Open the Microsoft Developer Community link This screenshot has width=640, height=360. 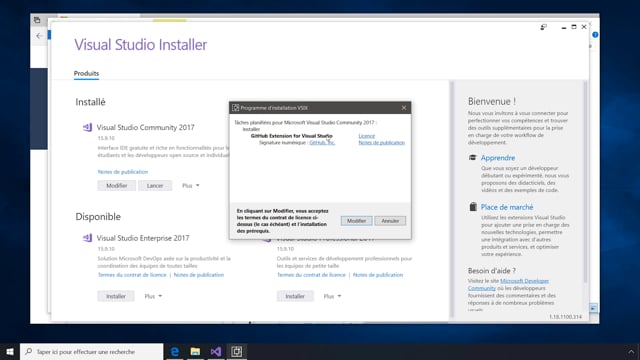(509, 284)
